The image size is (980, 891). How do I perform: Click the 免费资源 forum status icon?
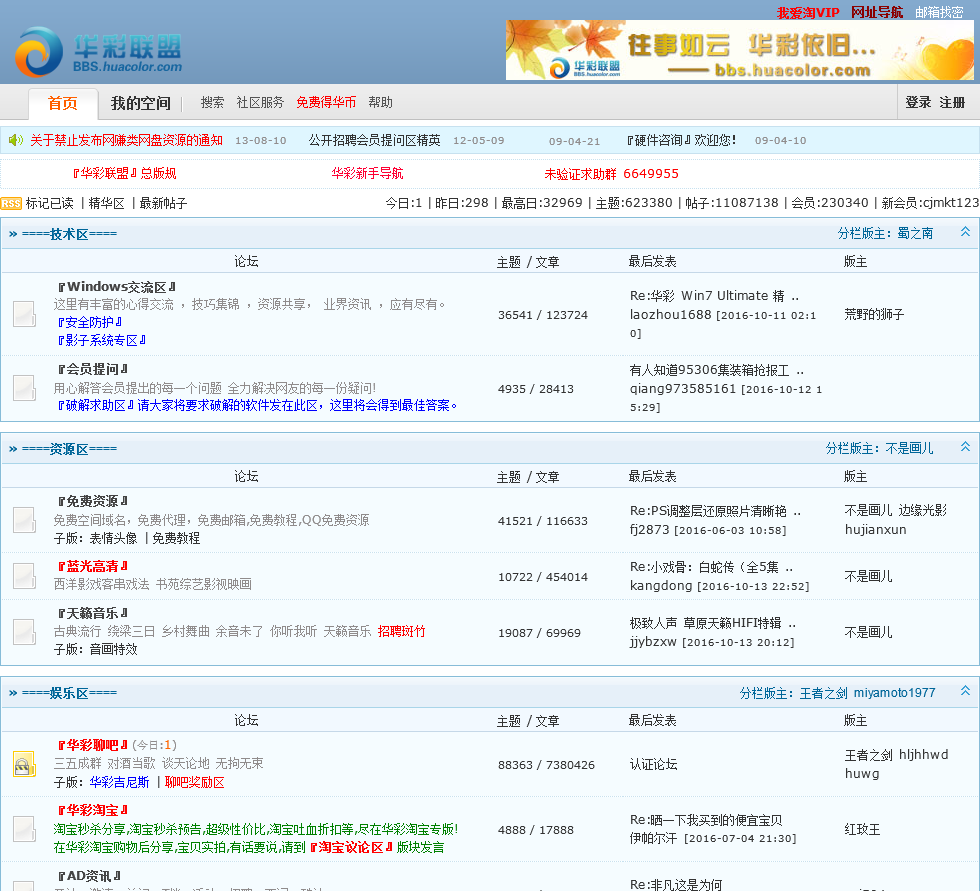24,520
